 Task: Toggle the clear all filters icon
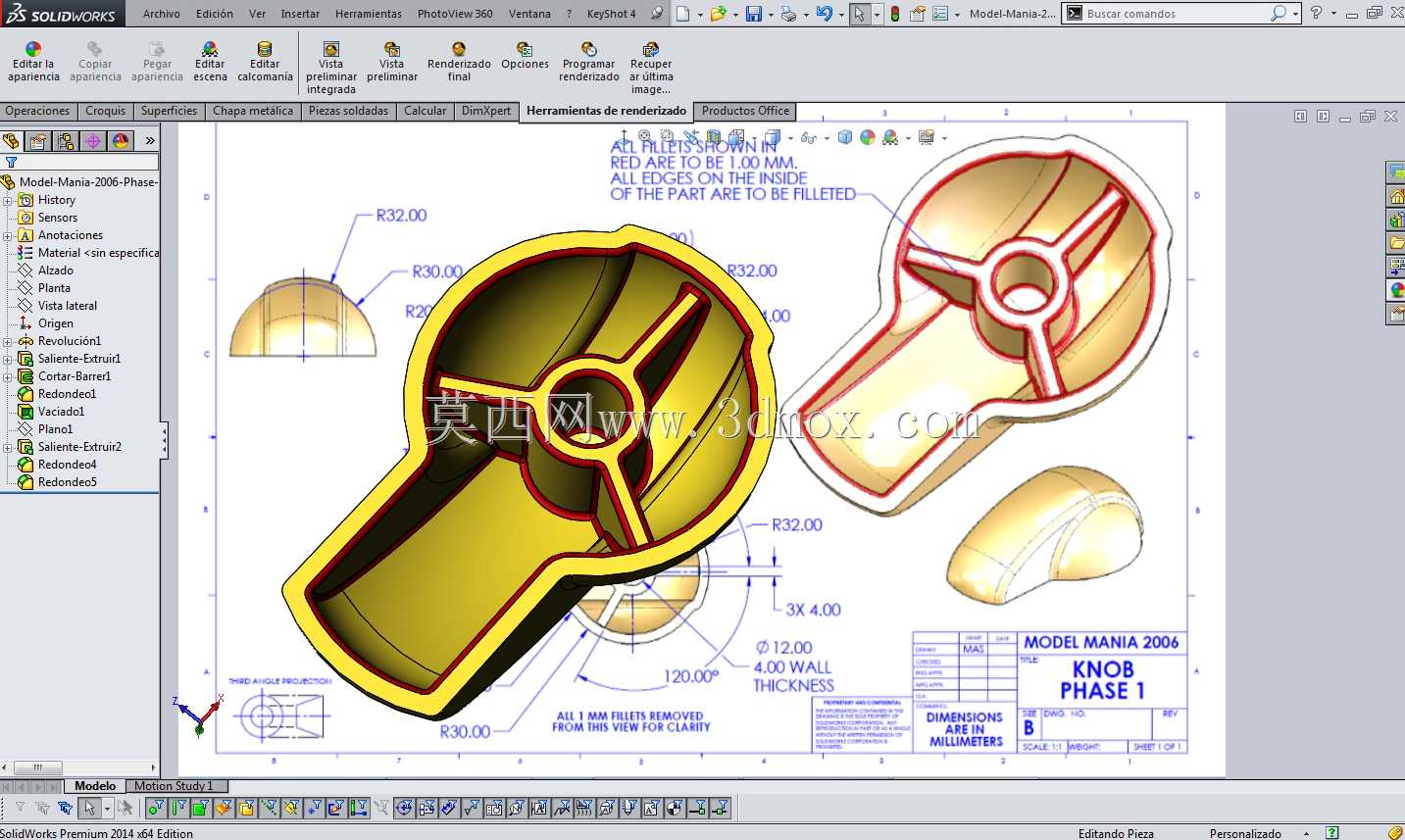coord(41,808)
